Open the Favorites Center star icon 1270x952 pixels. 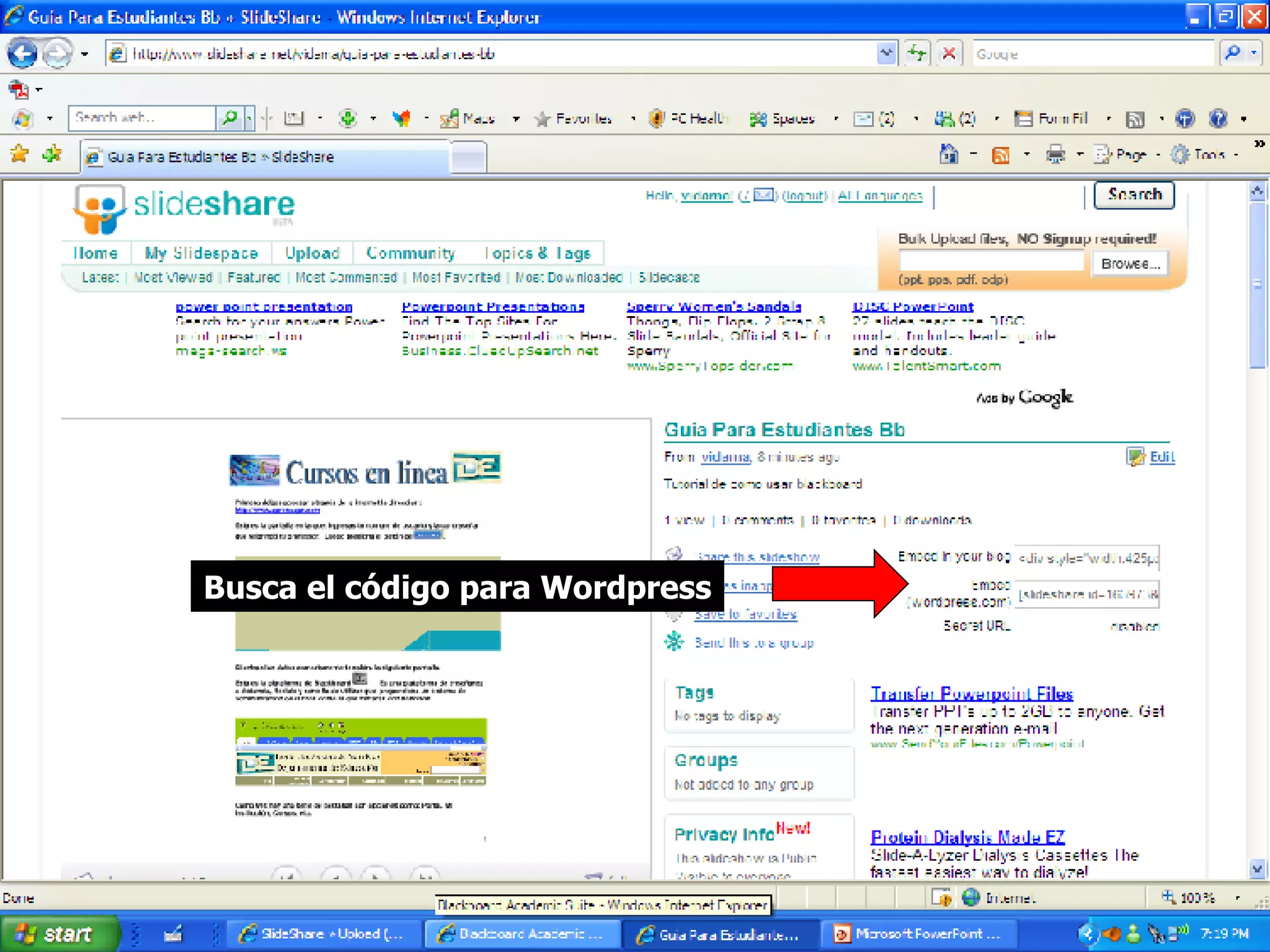pyautogui.click(x=20, y=154)
